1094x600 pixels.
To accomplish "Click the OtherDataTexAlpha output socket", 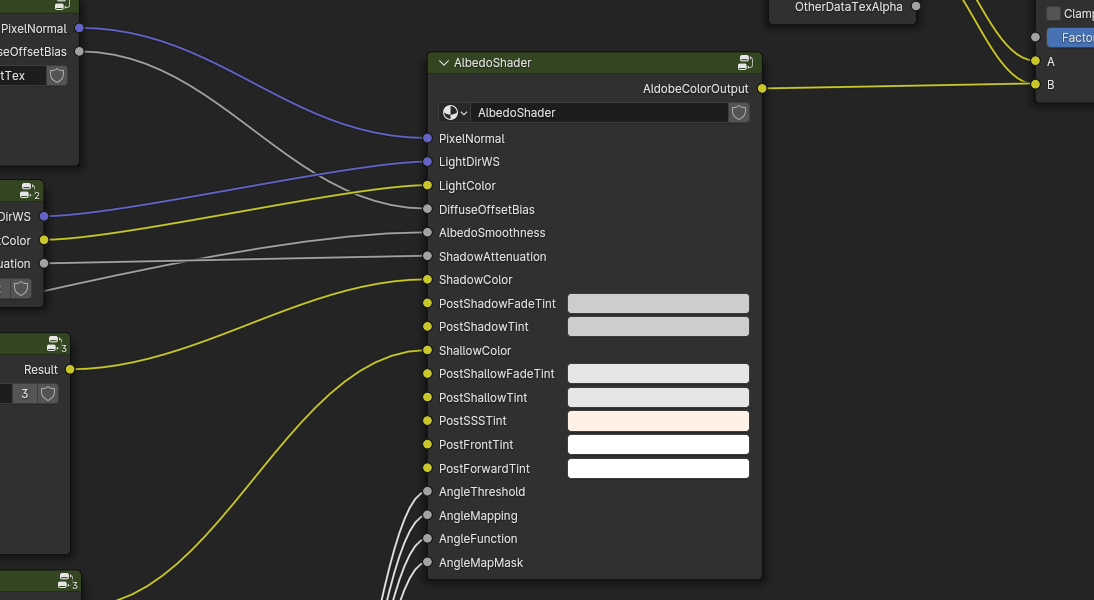I will (x=916, y=7).
